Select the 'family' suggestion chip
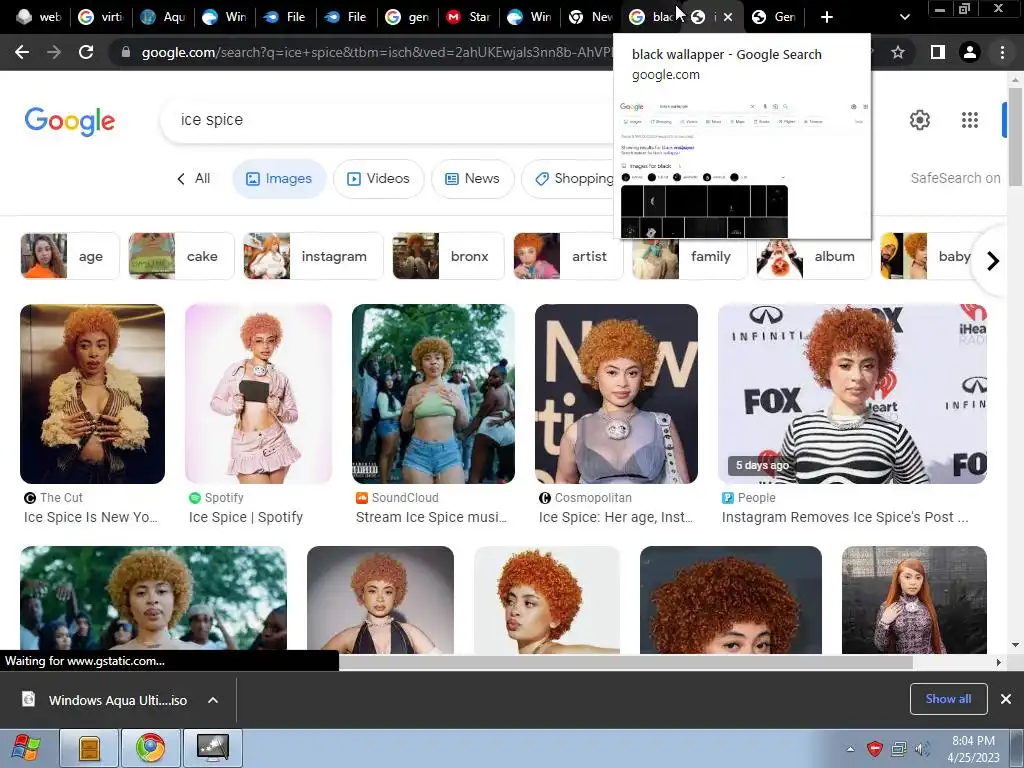This screenshot has height=768, width=1024. click(x=689, y=256)
